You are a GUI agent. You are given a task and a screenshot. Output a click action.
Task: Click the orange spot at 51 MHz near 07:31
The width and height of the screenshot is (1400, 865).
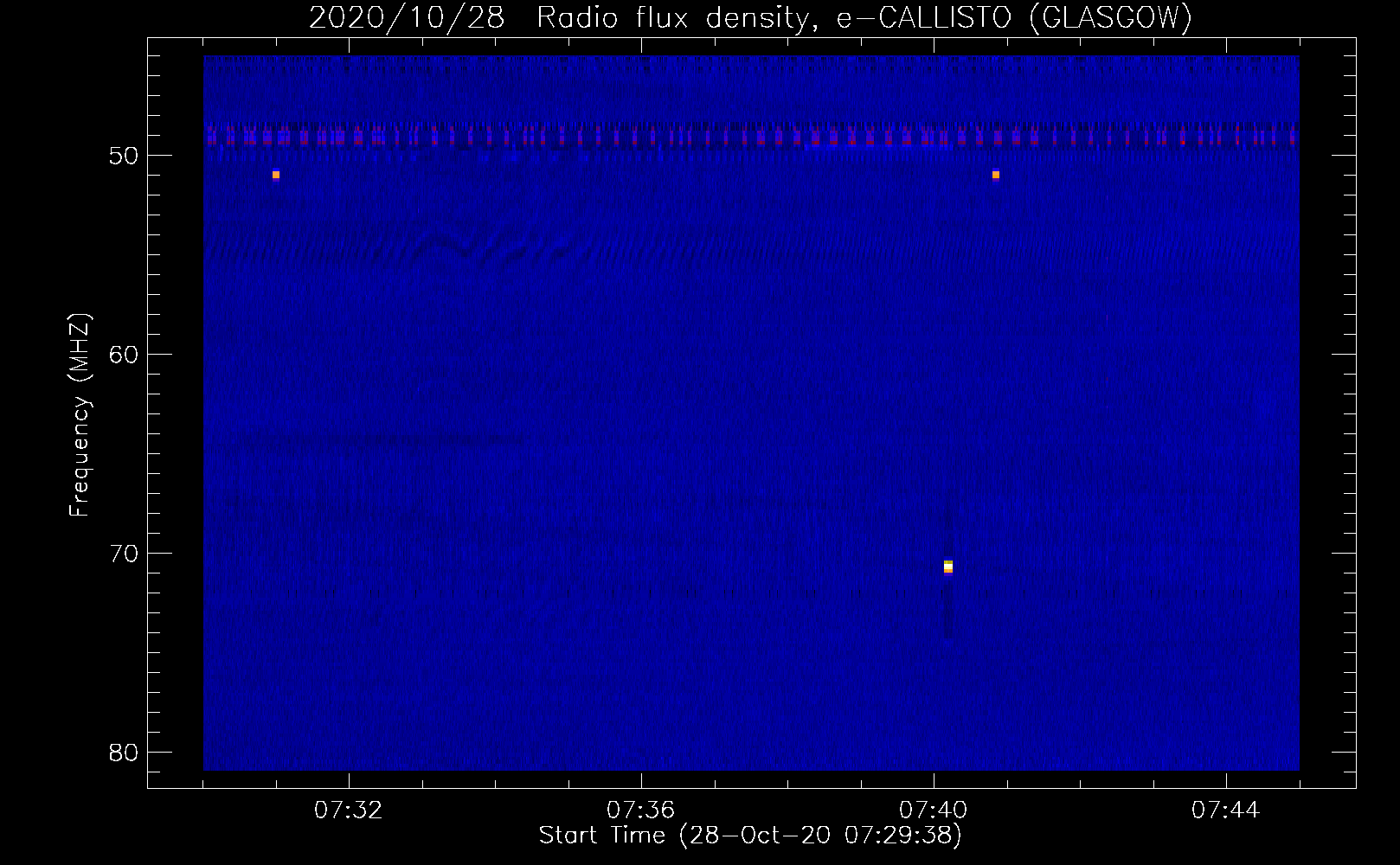click(x=276, y=175)
